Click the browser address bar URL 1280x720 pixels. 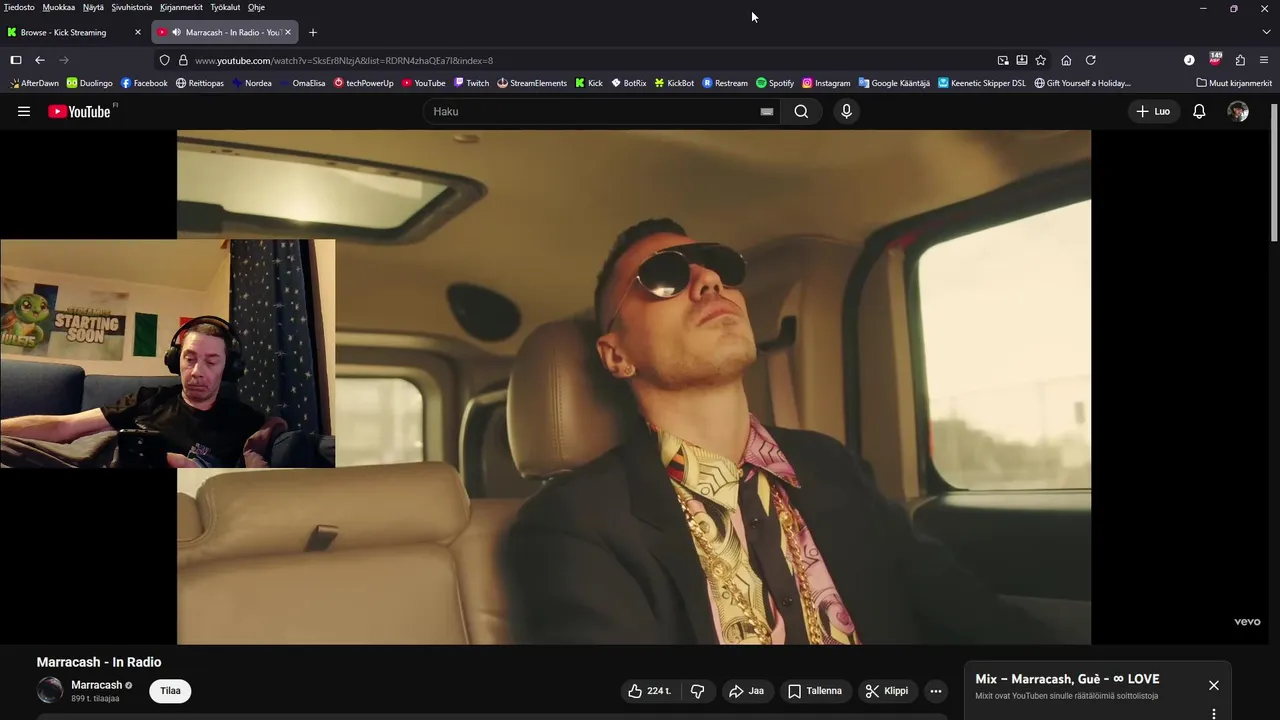343,60
